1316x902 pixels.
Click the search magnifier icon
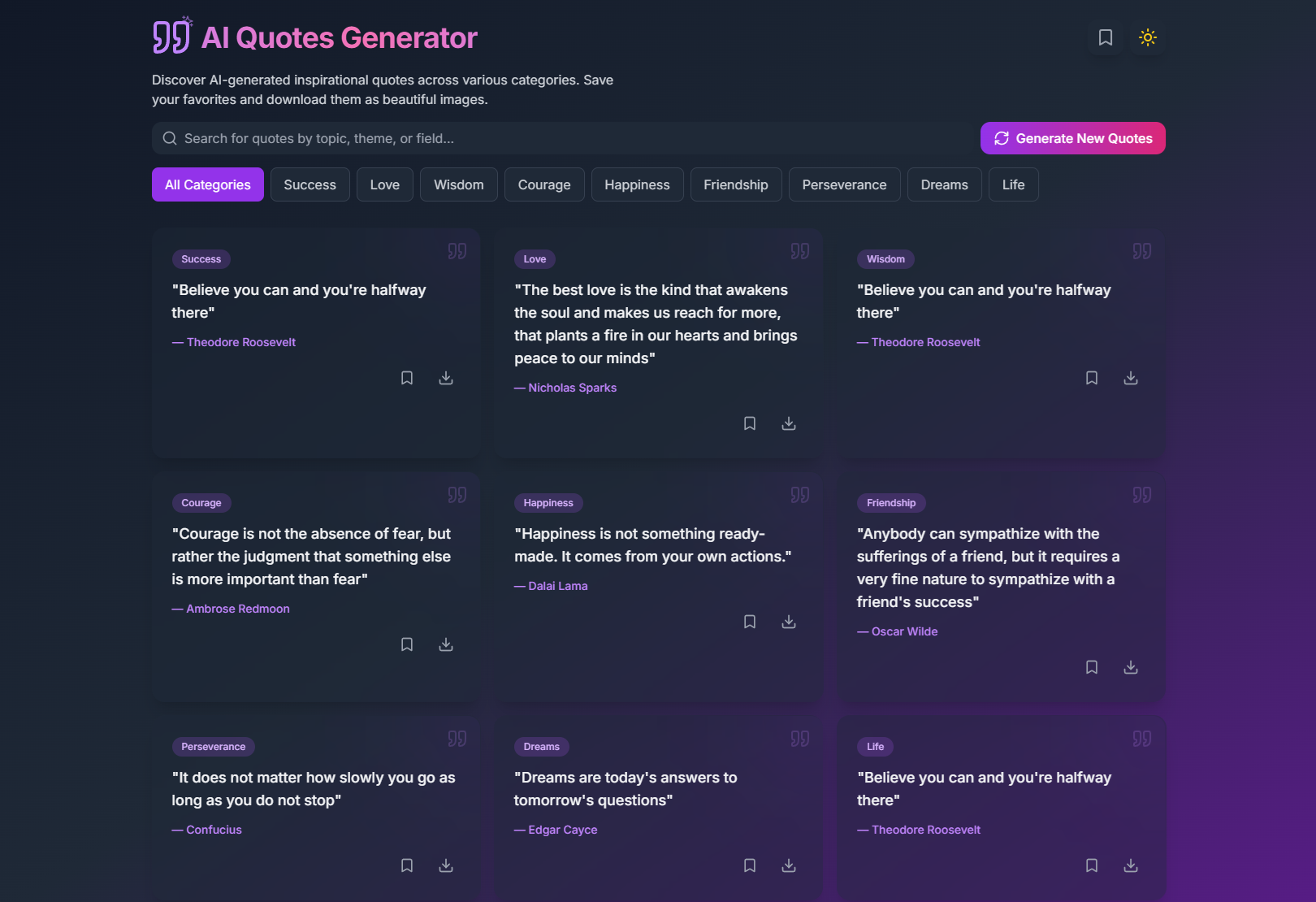169,138
